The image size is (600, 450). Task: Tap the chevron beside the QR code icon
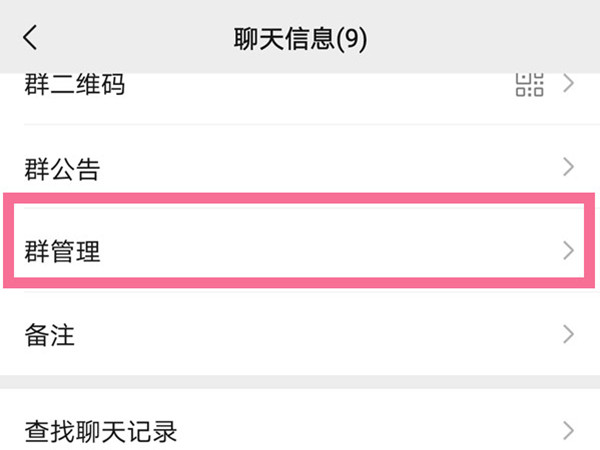[569, 84]
